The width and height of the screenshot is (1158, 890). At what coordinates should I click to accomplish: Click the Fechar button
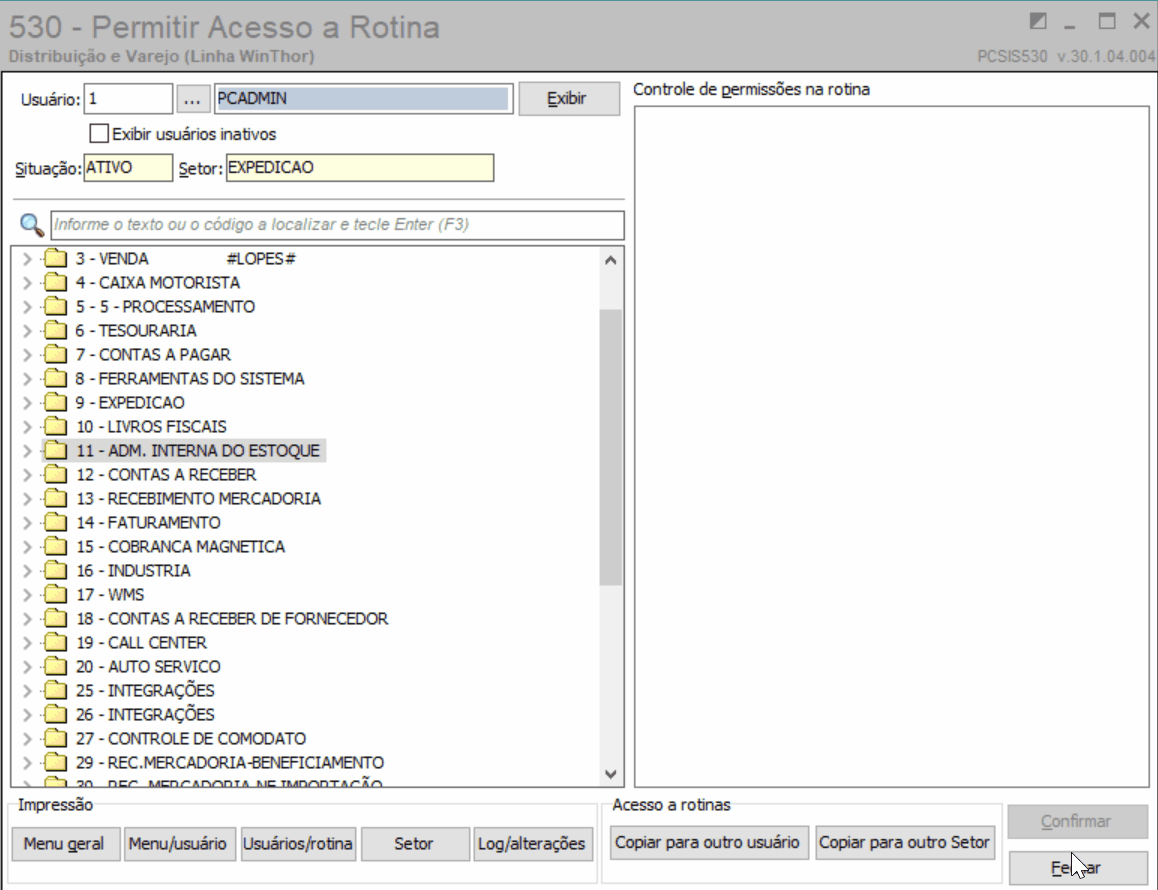1078,868
